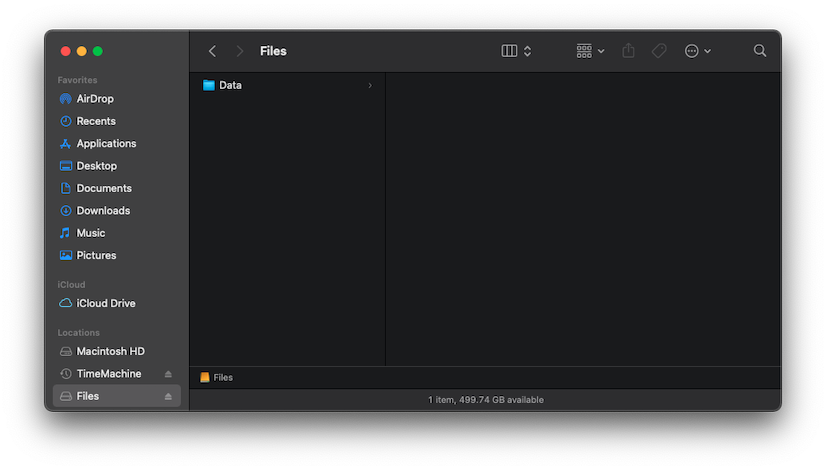
Task: Click the forward navigation chevron
Action: coord(240,51)
